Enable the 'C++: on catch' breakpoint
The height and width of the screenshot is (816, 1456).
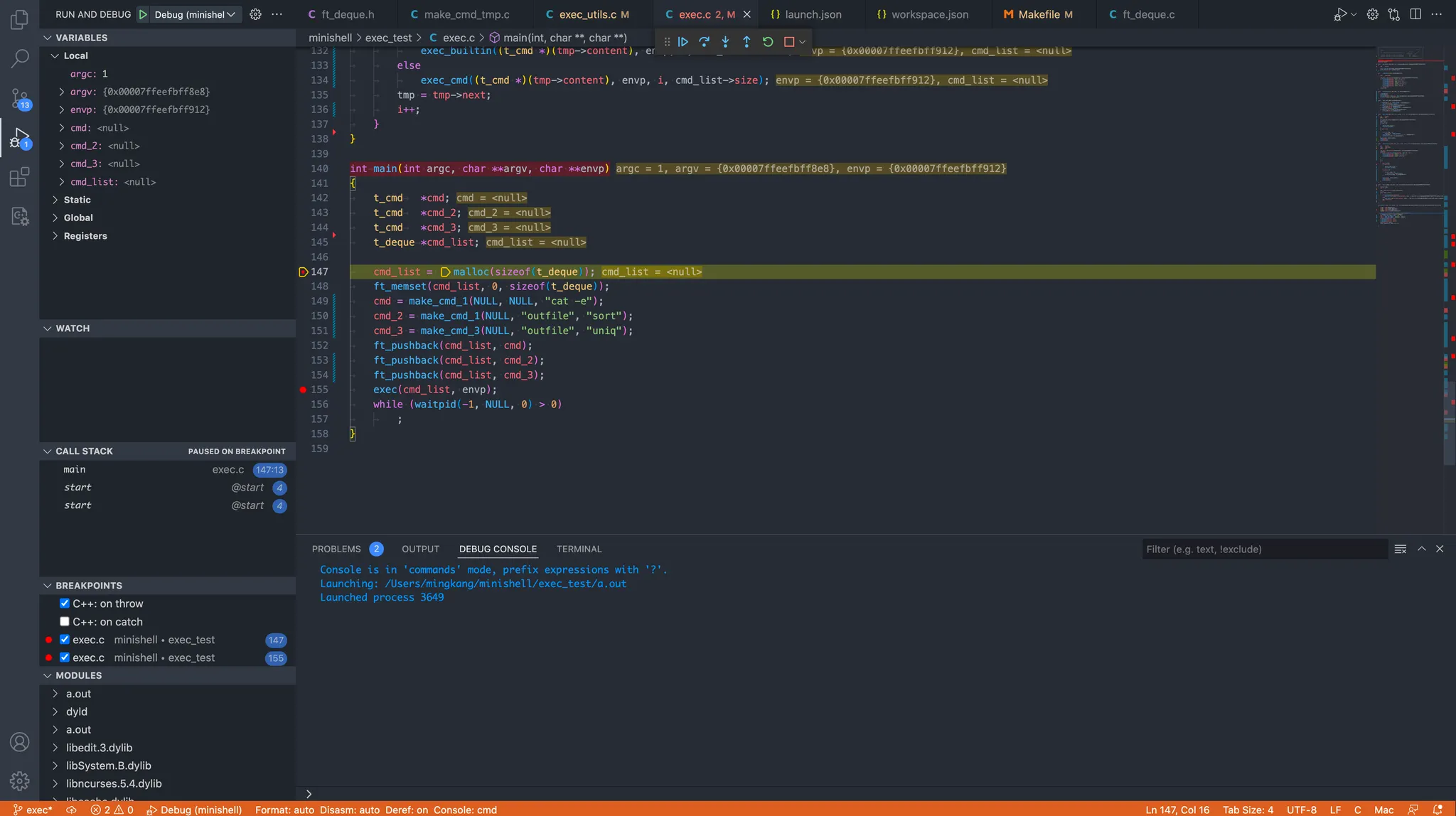(65, 622)
